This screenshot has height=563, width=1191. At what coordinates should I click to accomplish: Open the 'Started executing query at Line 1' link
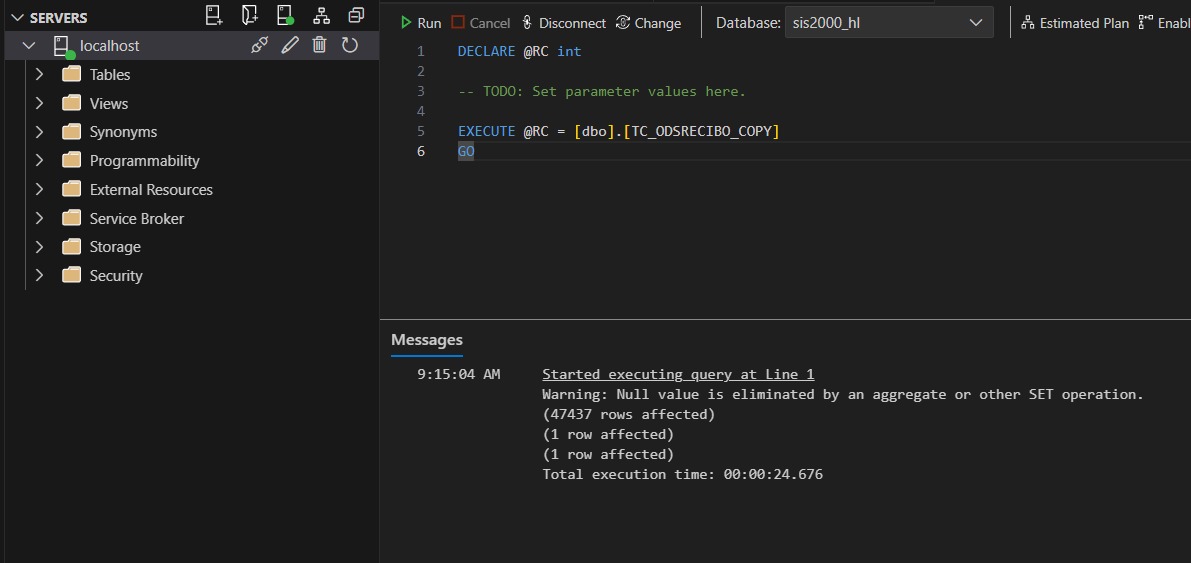(678, 374)
